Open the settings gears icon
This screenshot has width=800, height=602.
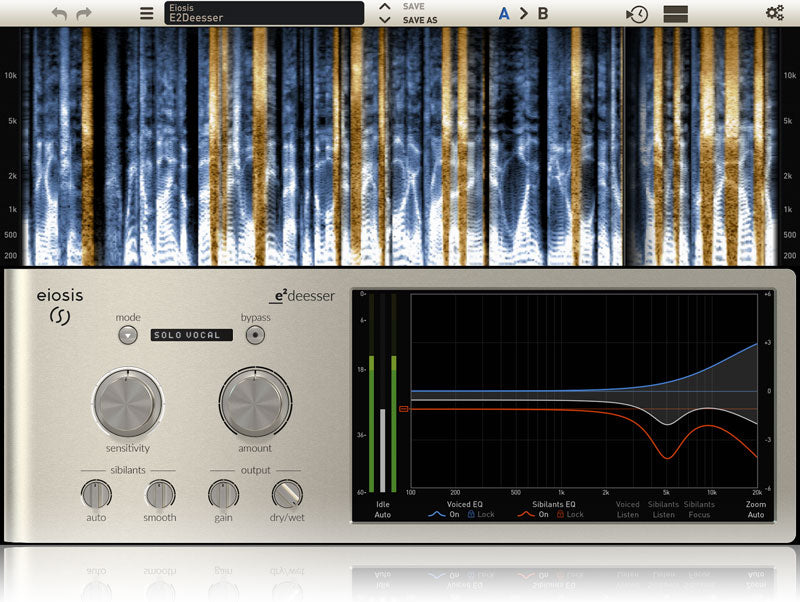pyautogui.click(x=775, y=13)
